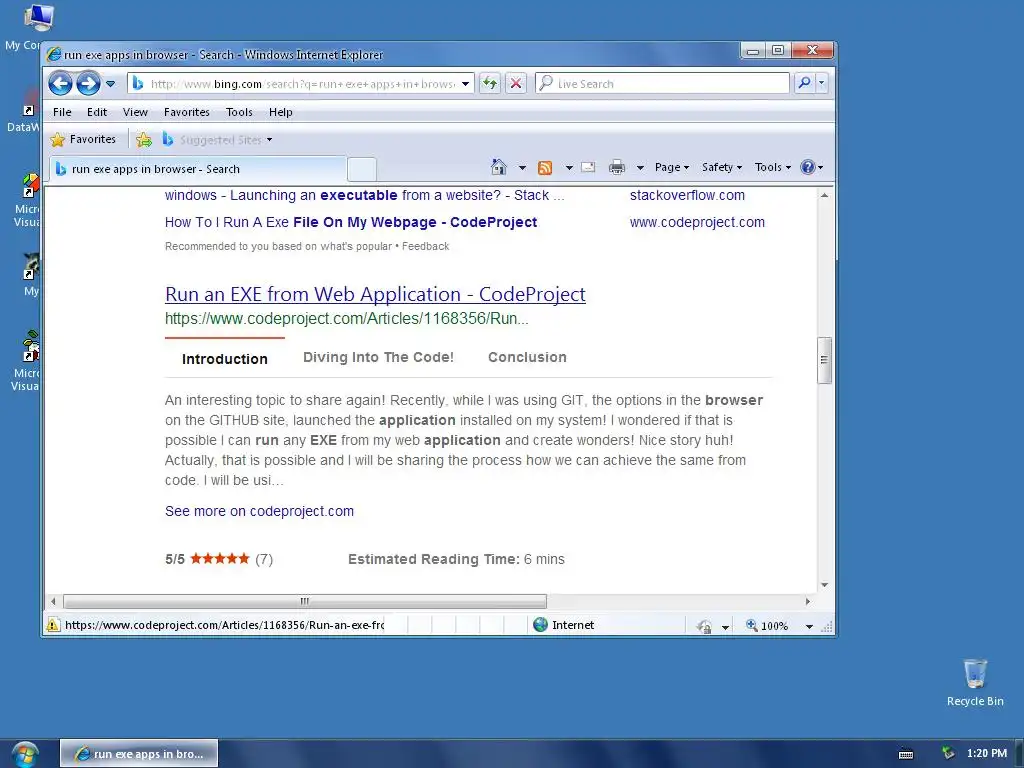The width and height of the screenshot is (1024, 768).
Task: Expand the address bar URL dropdown
Action: (x=466, y=84)
